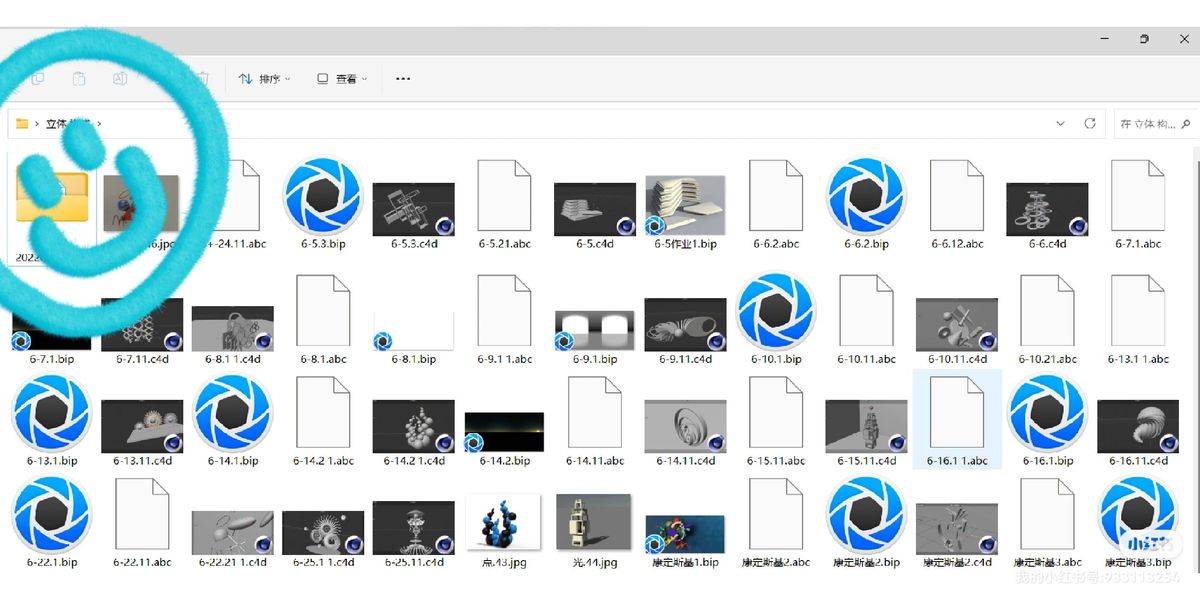Screen dimensions: 1200x600
Task: Select the blank file 6-6.2.abc
Action: [776, 204]
